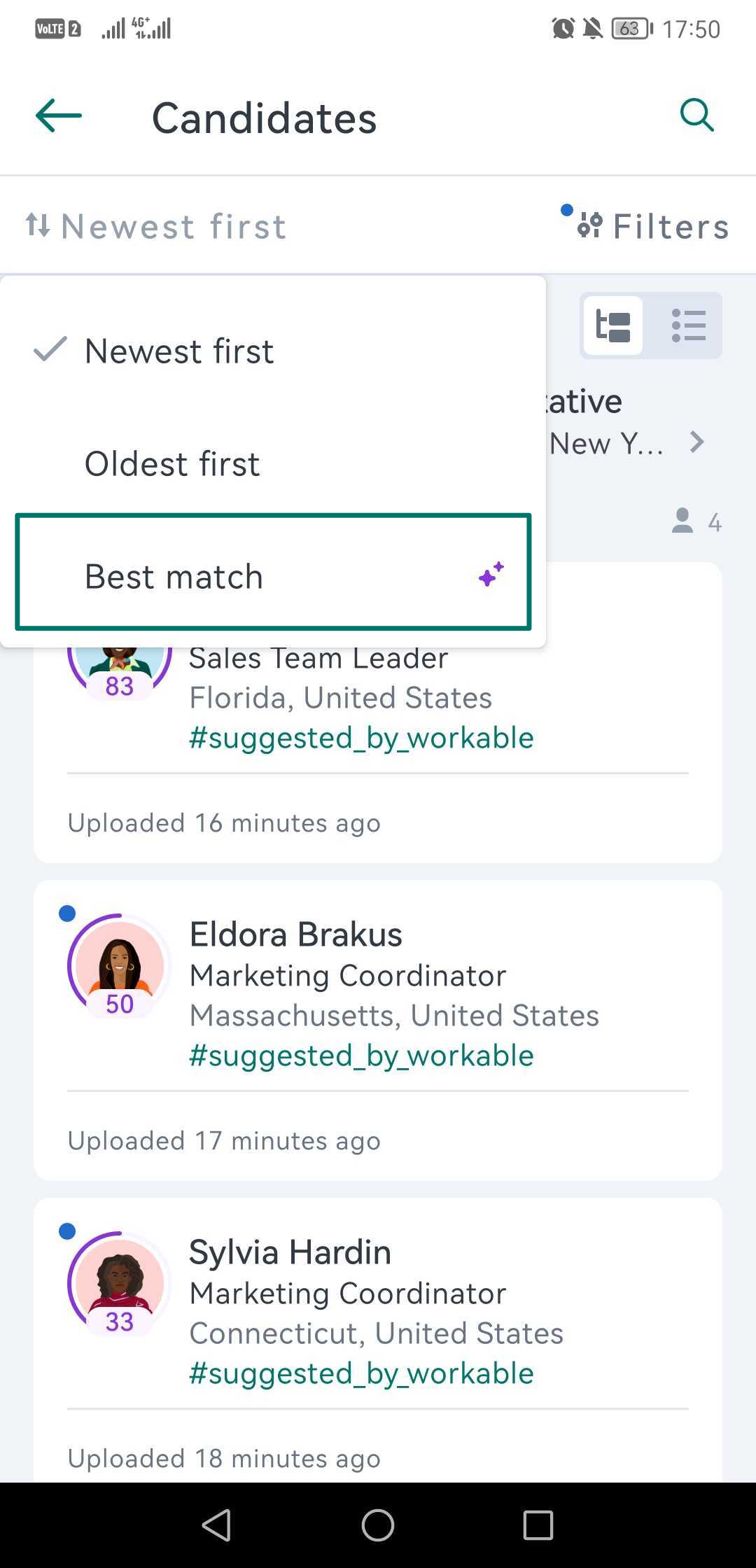The height and width of the screenshot is (1568, 756).
Task: Tap Eldora Brakus's #suggested_by_workable tag
Action: 361,1056
